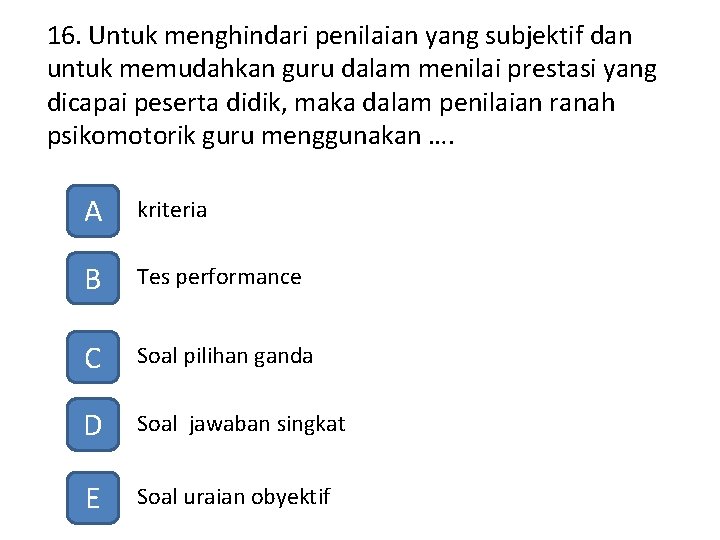The height and width of the screenshot is (540, 720).
Task: Click the 'kriteria' answer text
Action: coord(172,210)
